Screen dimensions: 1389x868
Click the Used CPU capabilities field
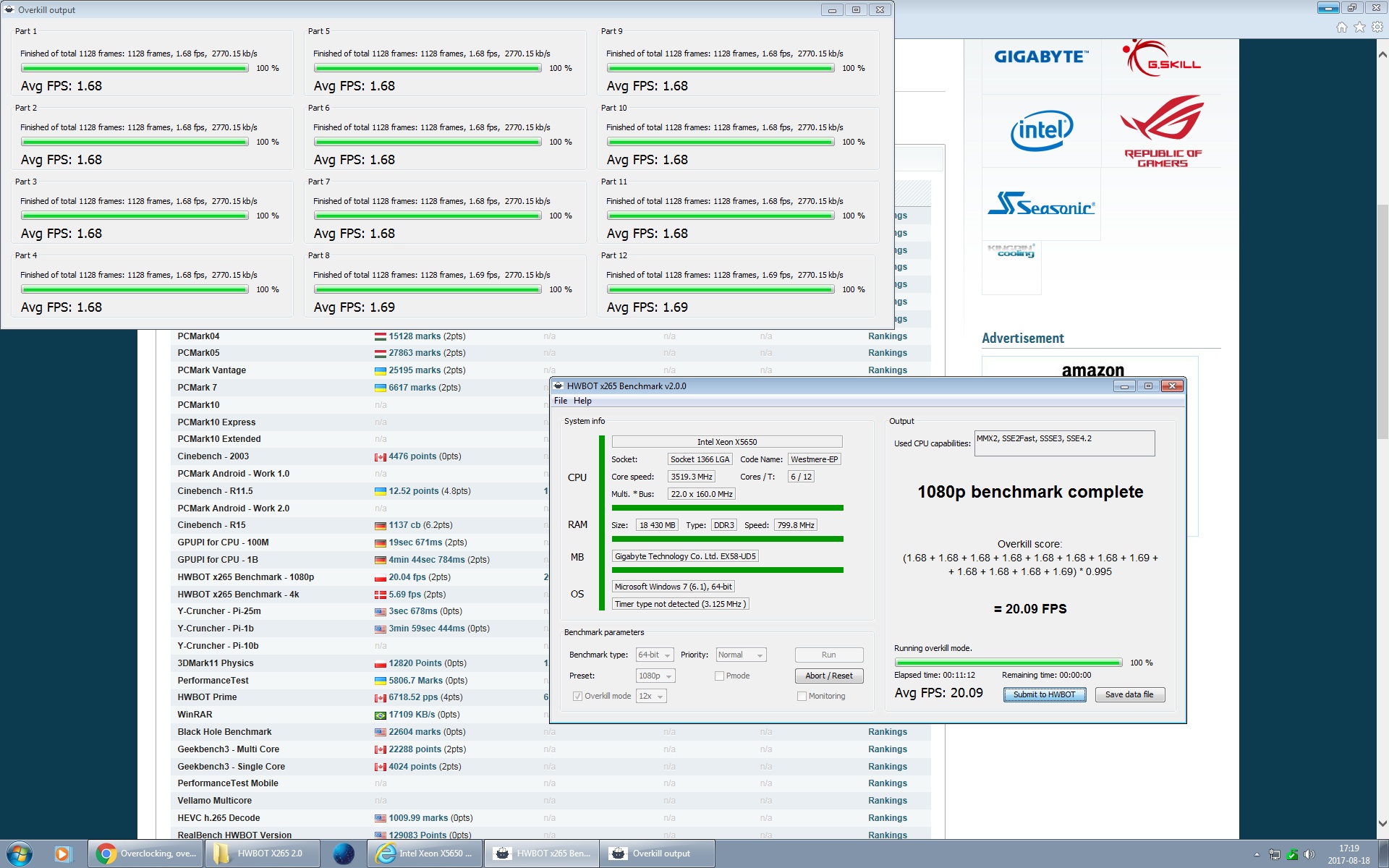1064,443
